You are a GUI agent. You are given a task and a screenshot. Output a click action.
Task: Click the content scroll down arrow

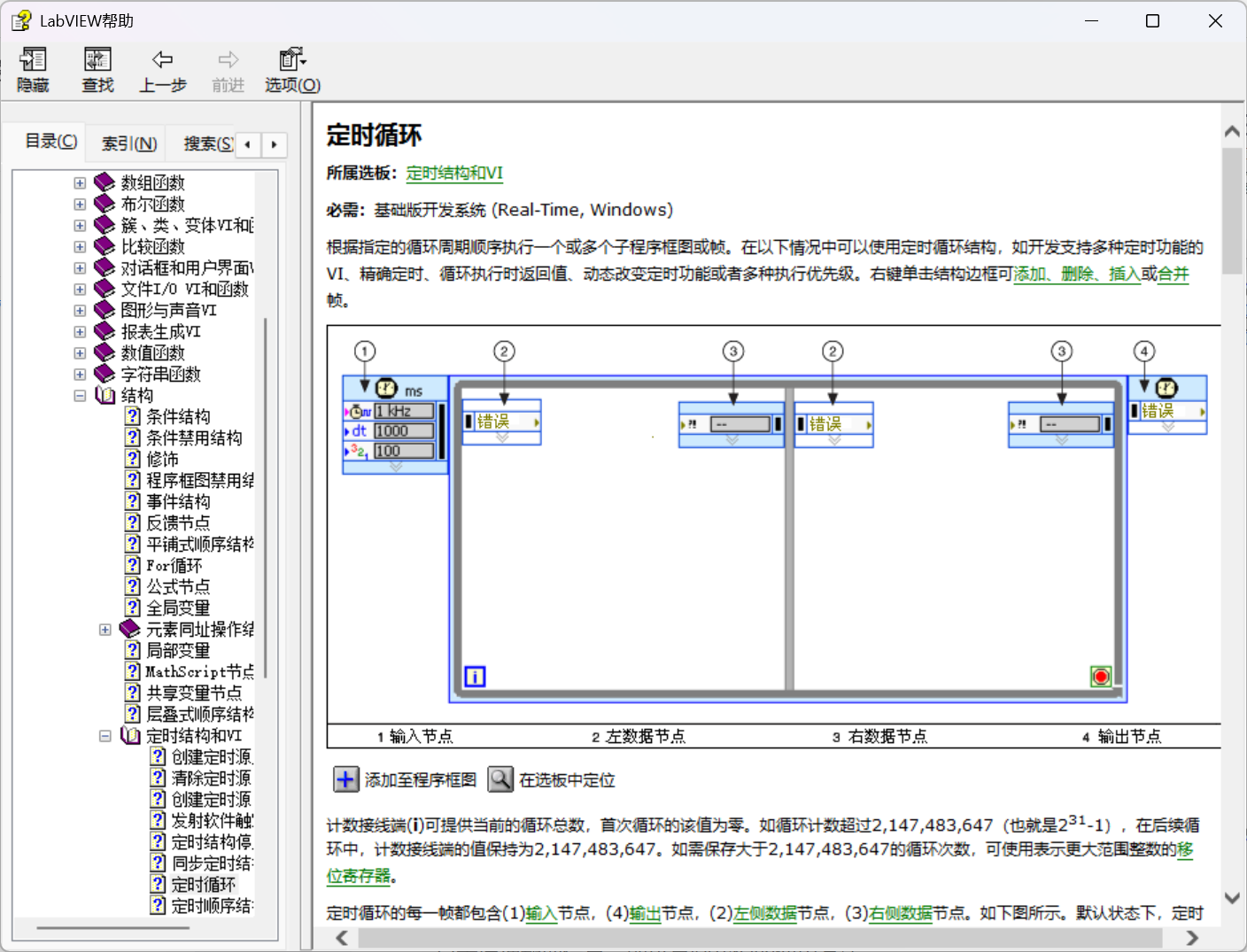click(1232, 898)
